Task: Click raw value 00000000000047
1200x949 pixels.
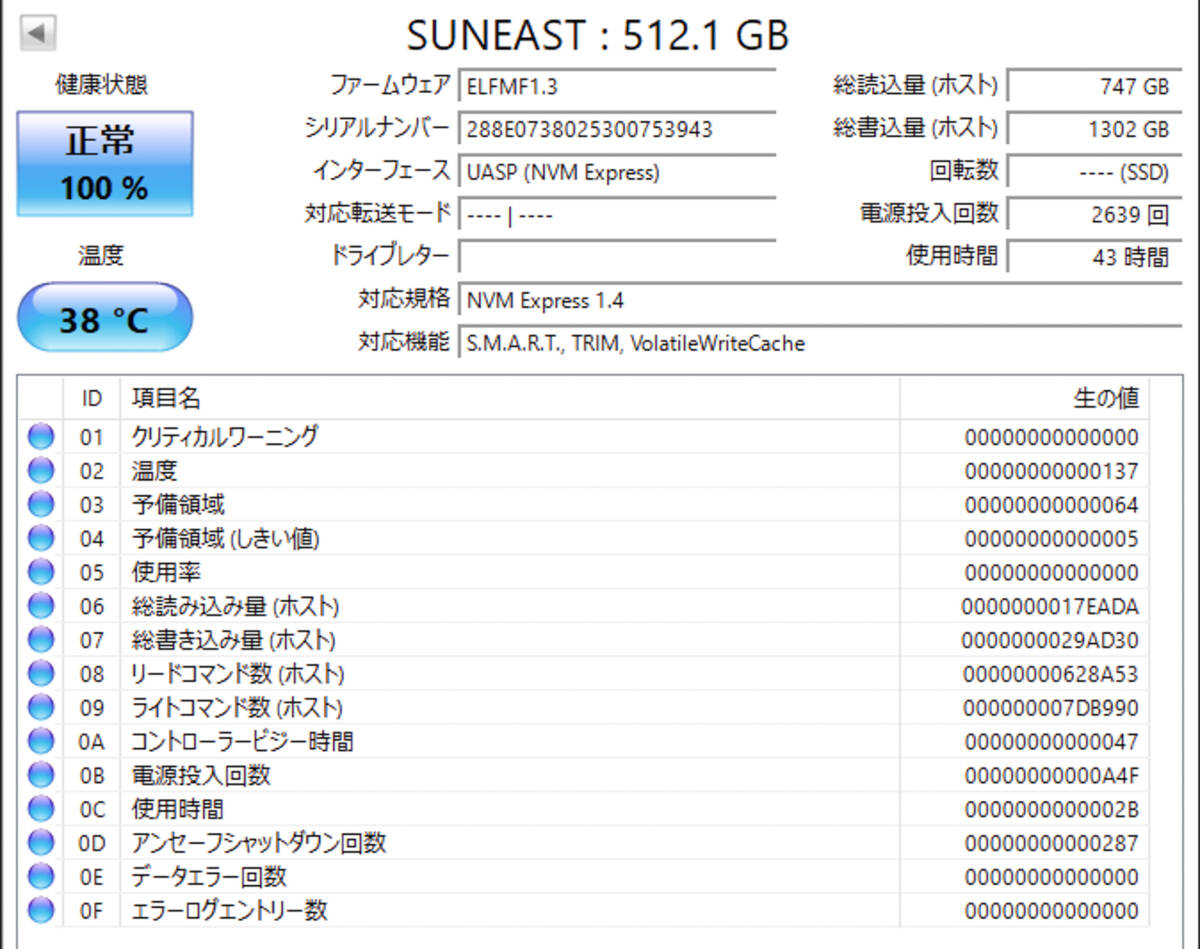Action: click(x=1051, y=742)
